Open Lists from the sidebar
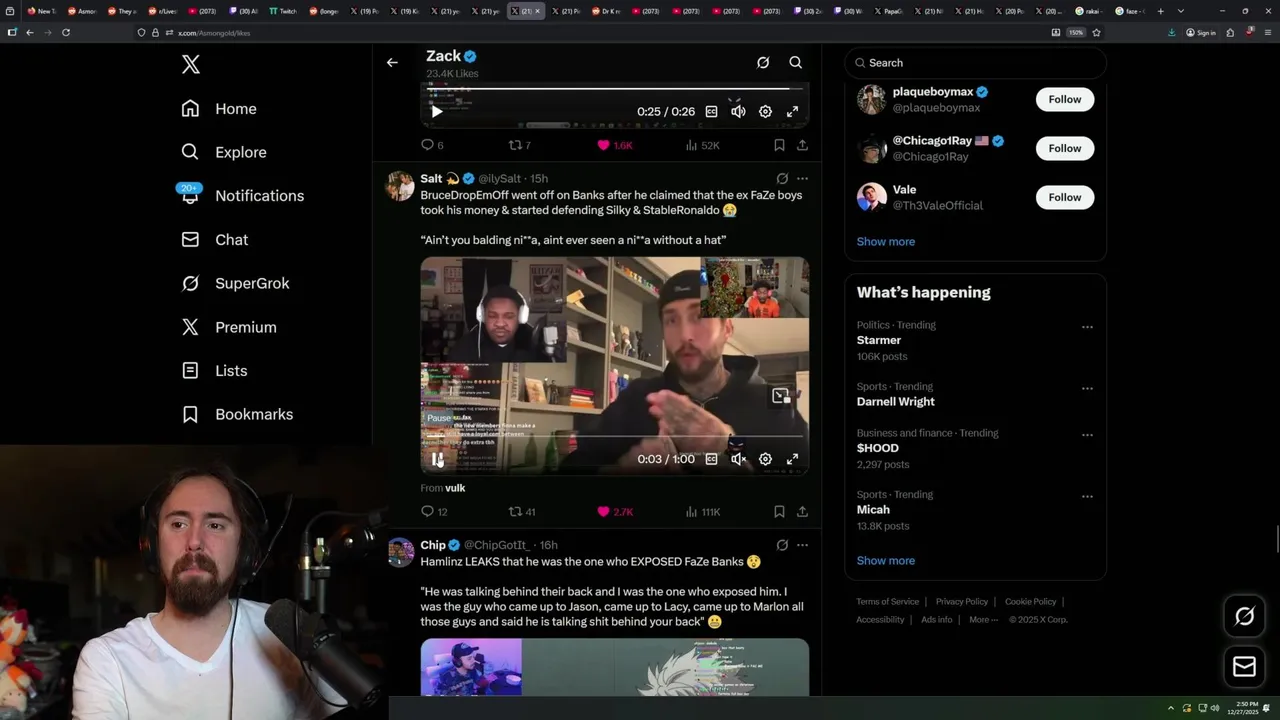The width and height of the screenshot is (1280, 720). (214, 371)
